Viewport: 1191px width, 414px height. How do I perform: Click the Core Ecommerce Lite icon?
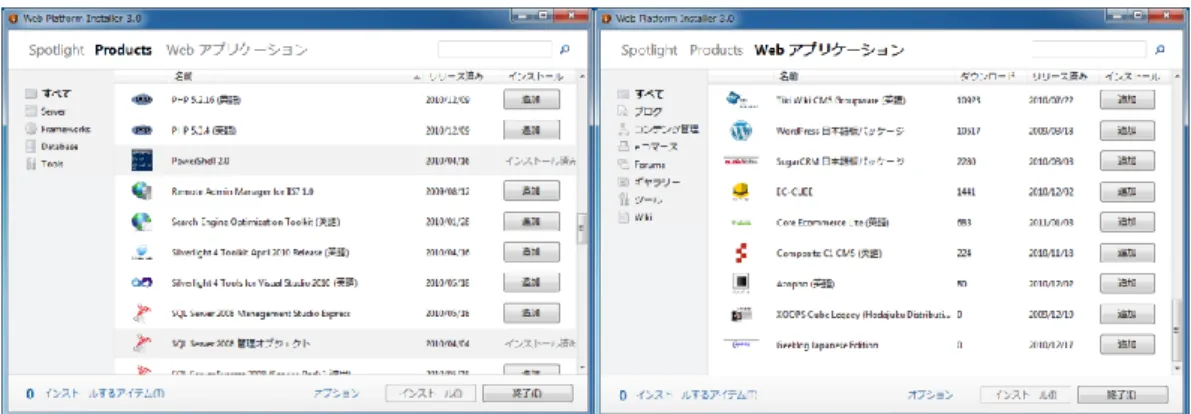click(x=741, y=223)
